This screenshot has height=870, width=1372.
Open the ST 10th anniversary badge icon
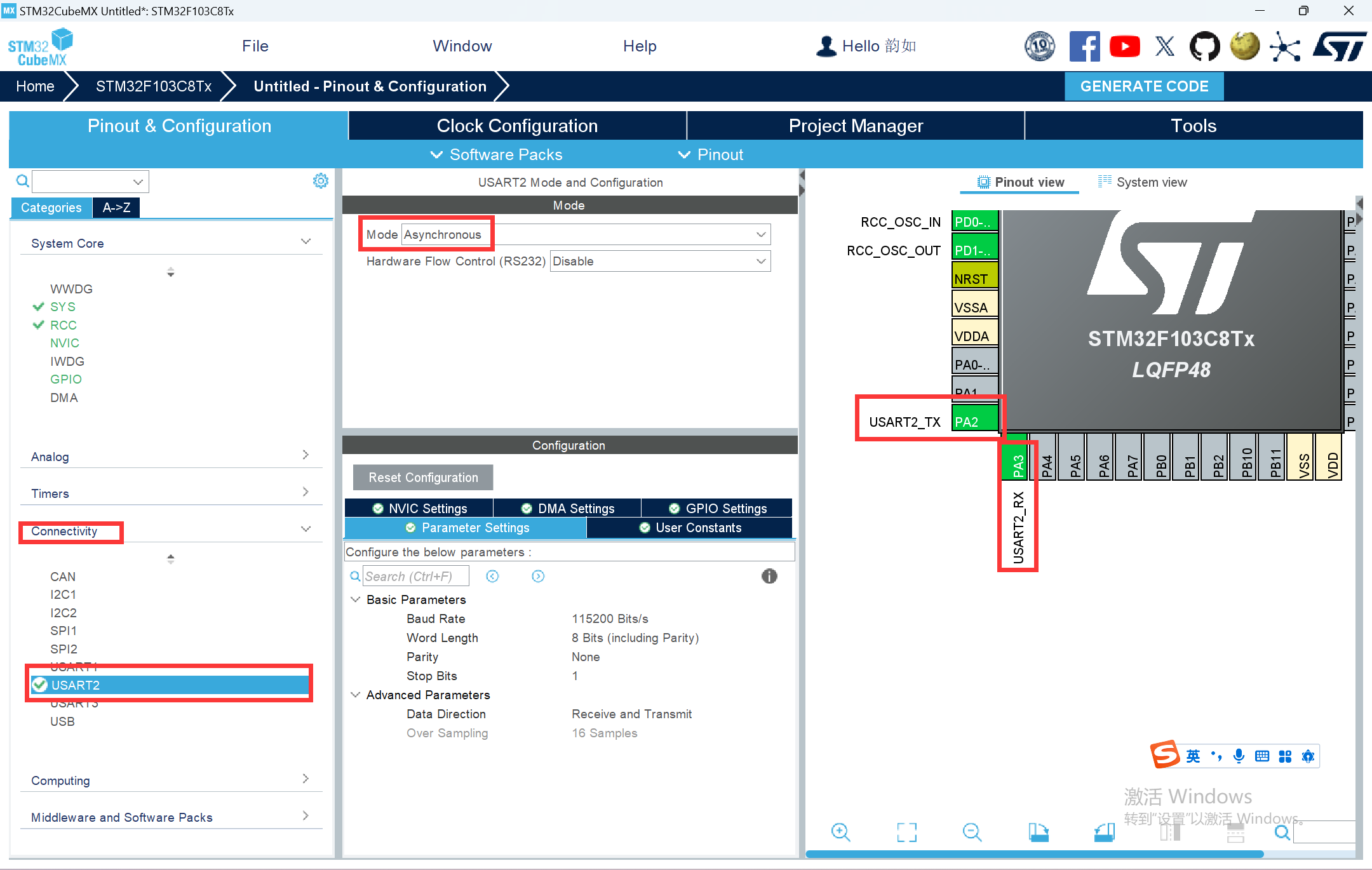(x=1040, y=46)
